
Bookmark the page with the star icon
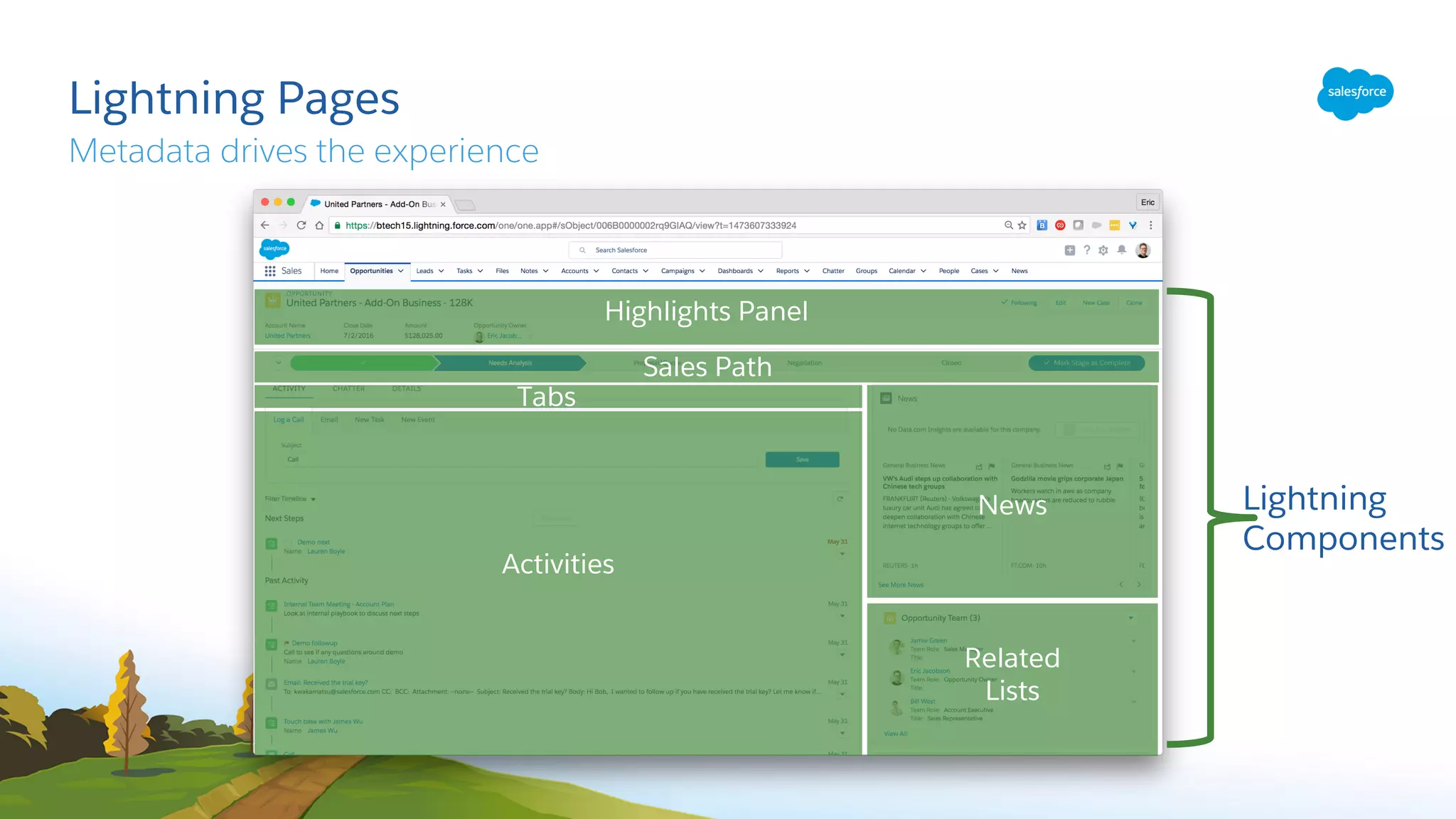(1022, 225)
